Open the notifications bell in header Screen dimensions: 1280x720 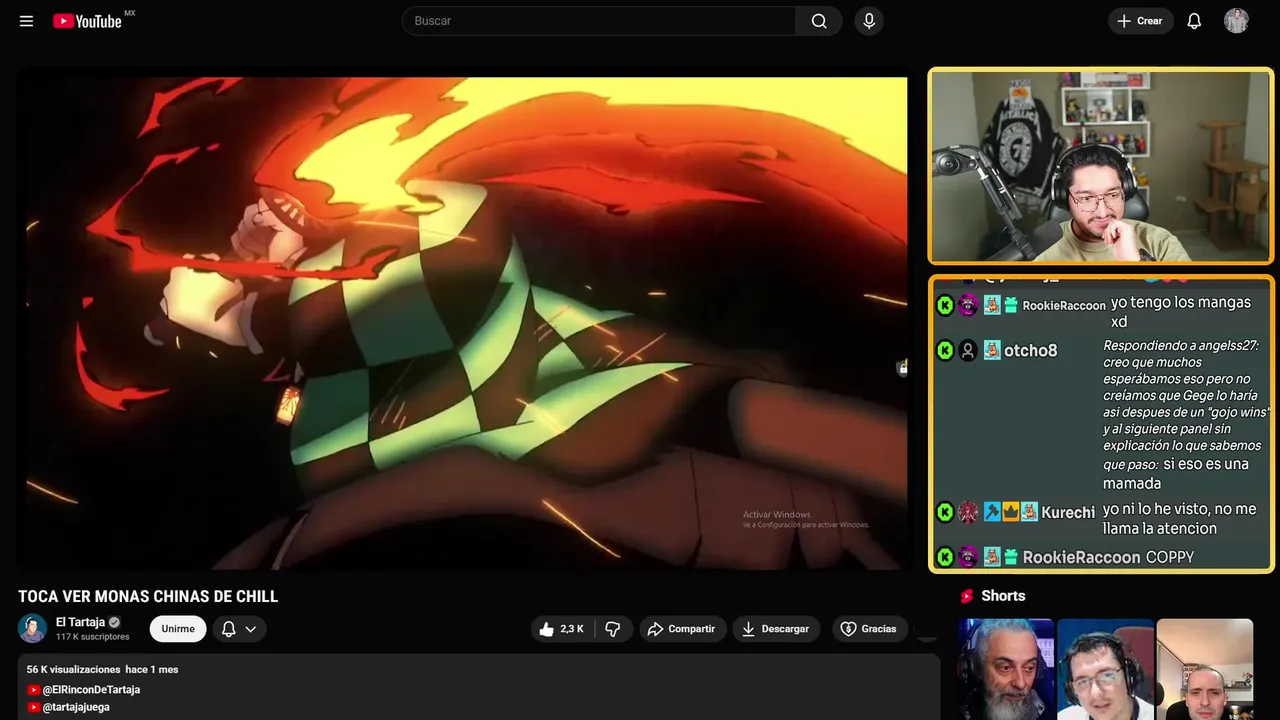(1194, 21)
